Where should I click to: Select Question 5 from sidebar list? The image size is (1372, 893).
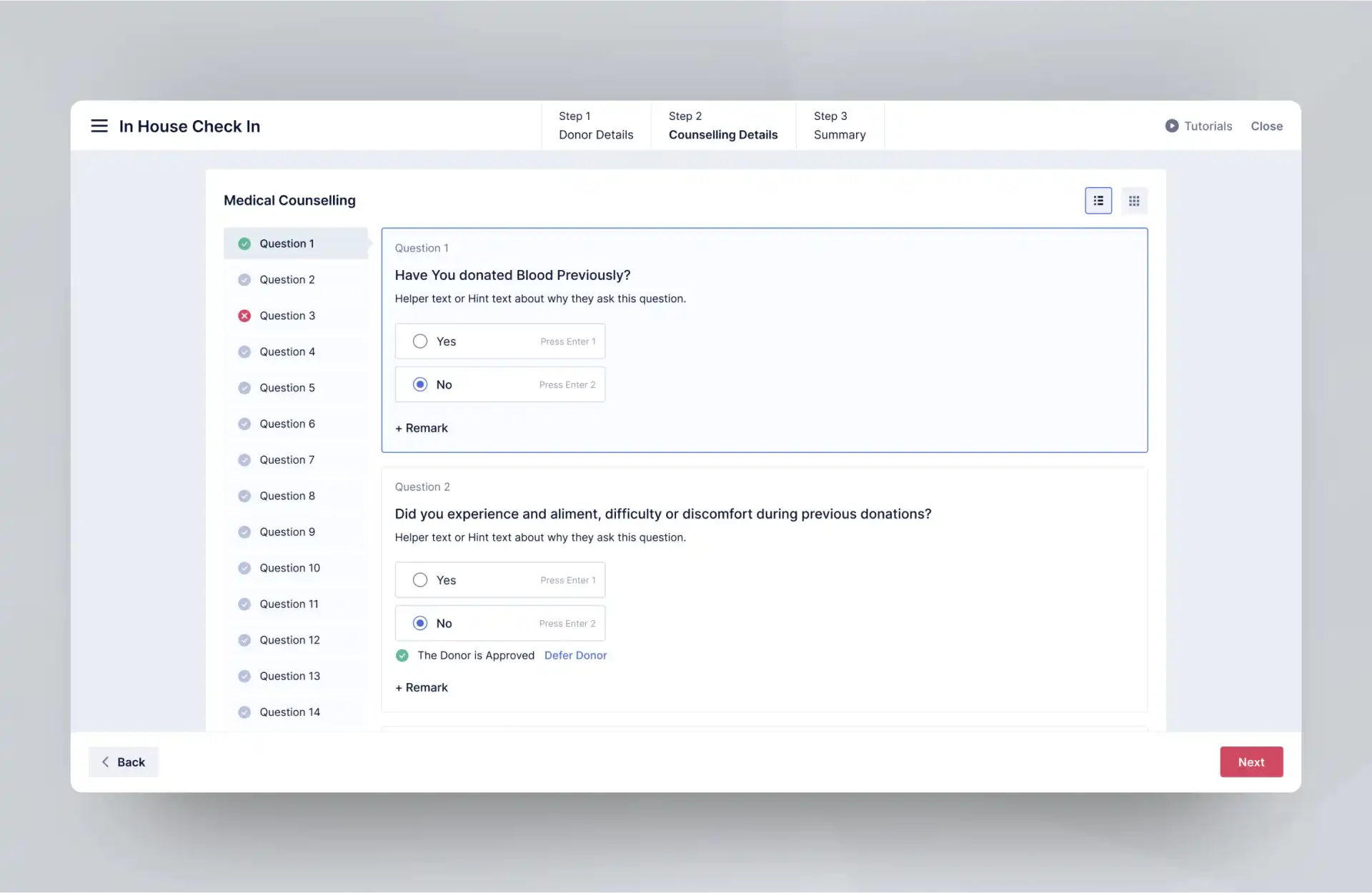287,387
